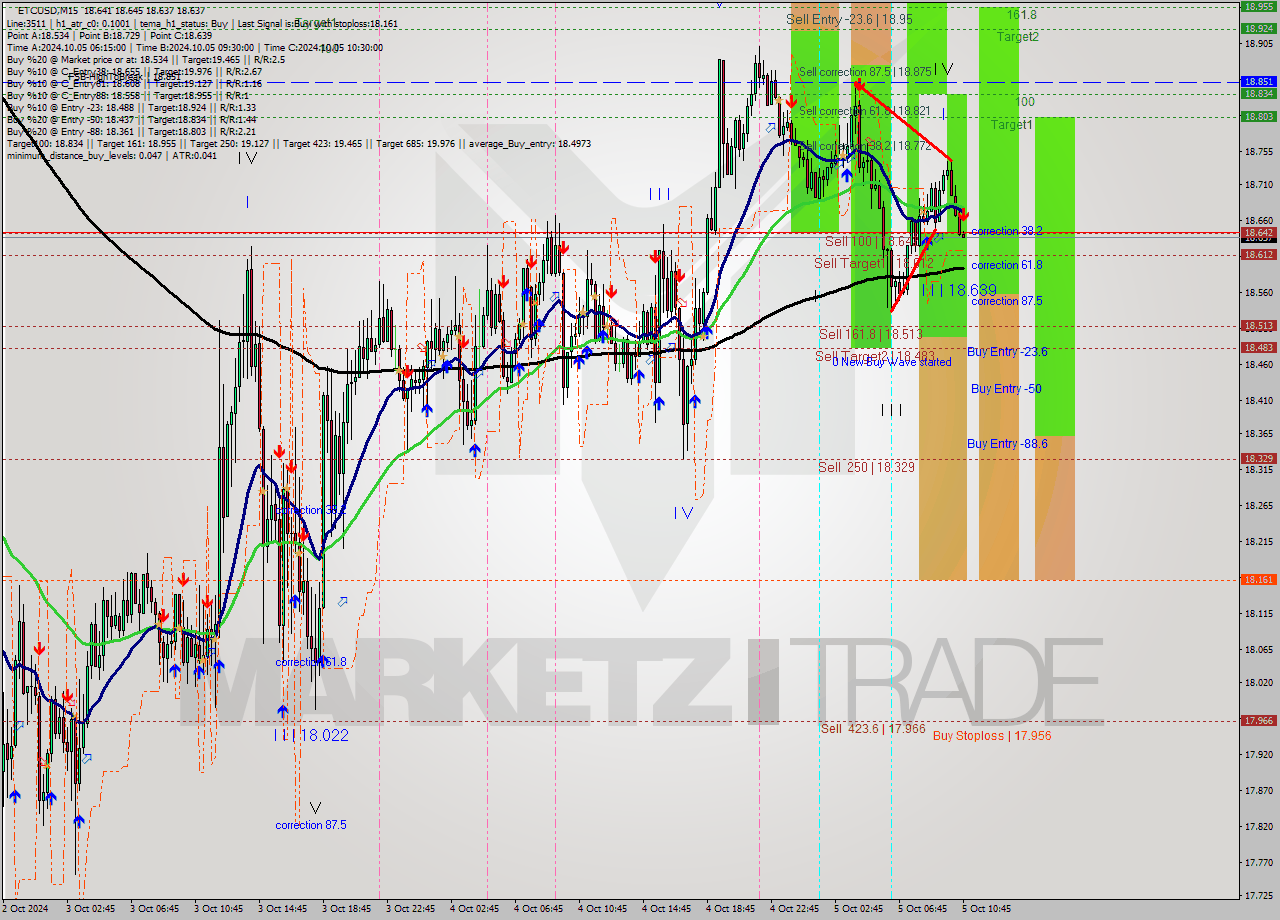Click the red 18.329 price tag

1259,458
